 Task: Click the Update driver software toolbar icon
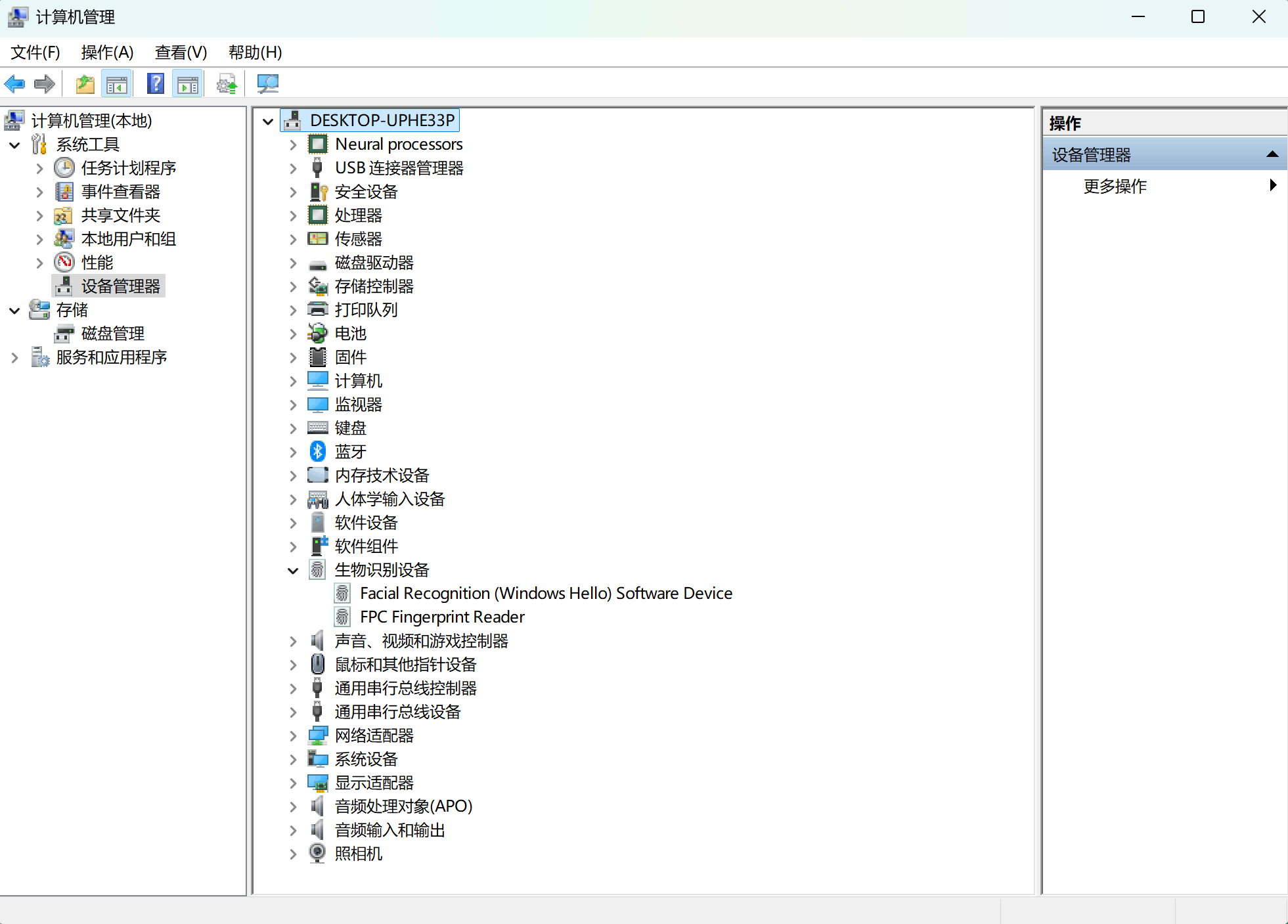(227, 84)
